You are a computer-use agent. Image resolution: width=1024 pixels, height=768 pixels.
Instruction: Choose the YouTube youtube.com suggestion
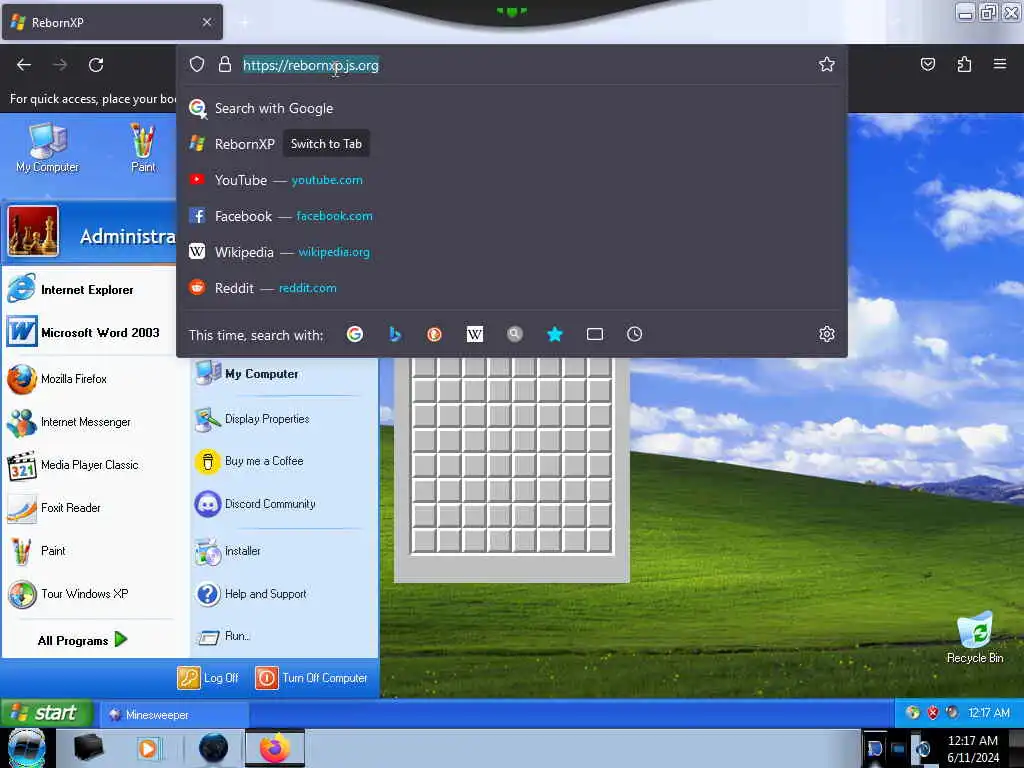(511, 180)
